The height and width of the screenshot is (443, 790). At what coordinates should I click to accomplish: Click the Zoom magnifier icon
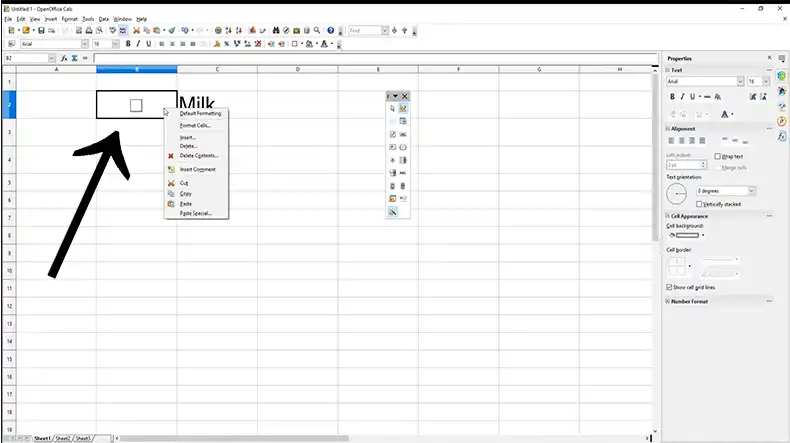[317, 31]
